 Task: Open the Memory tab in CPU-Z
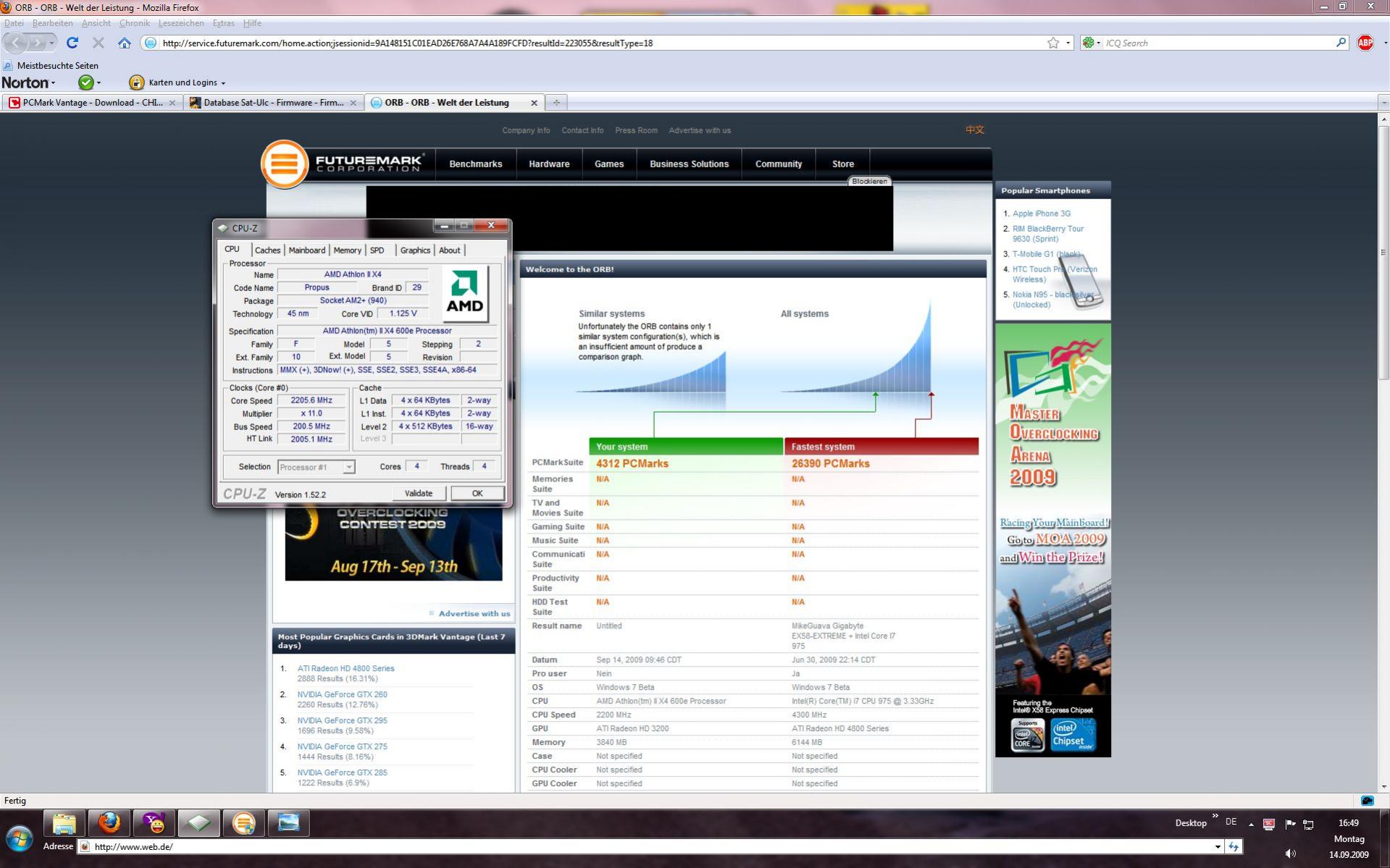coord(347,250)
